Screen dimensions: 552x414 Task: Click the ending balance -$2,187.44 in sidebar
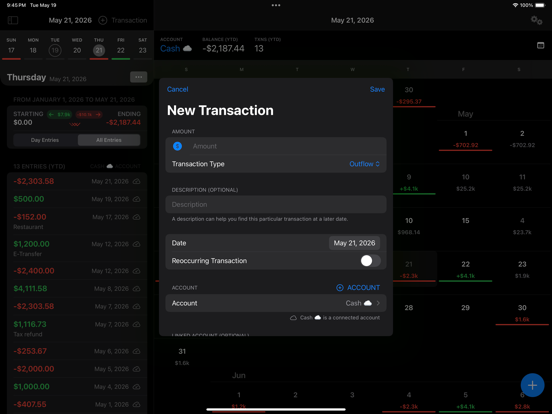pos(123,123)
